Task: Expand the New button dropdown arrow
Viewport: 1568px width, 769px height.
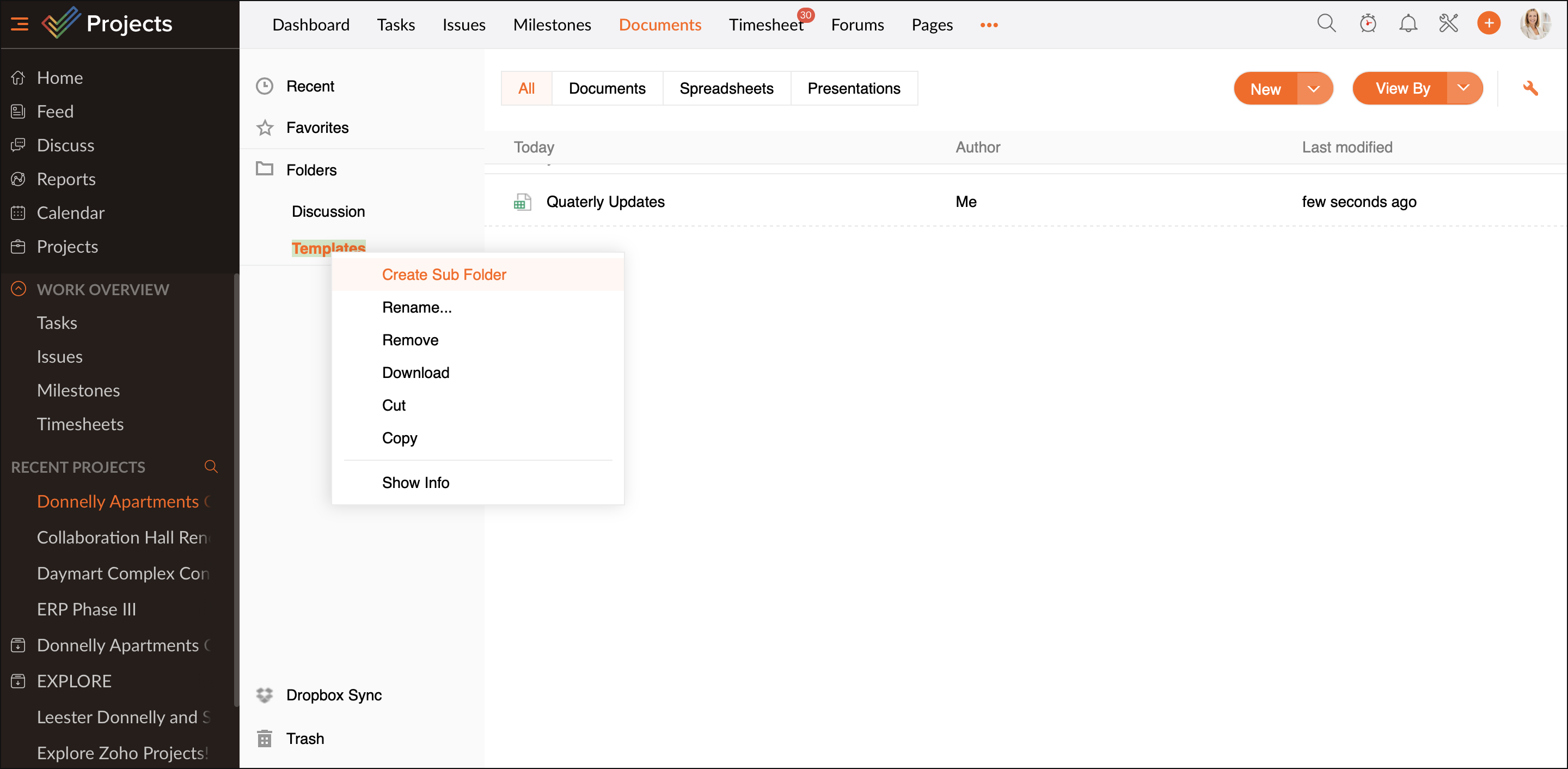Action: point(1314,89)
